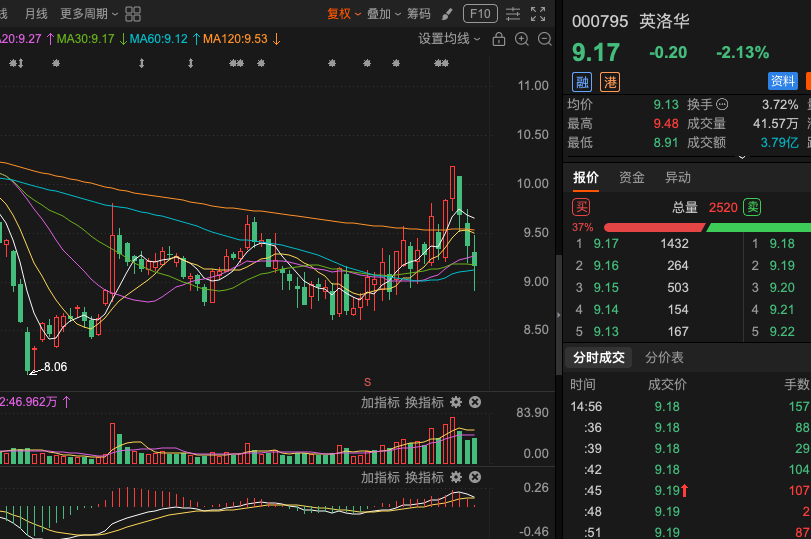Click the green sell ratio bar
Viewport: 811px width, 539px height.
click(758, 228)
